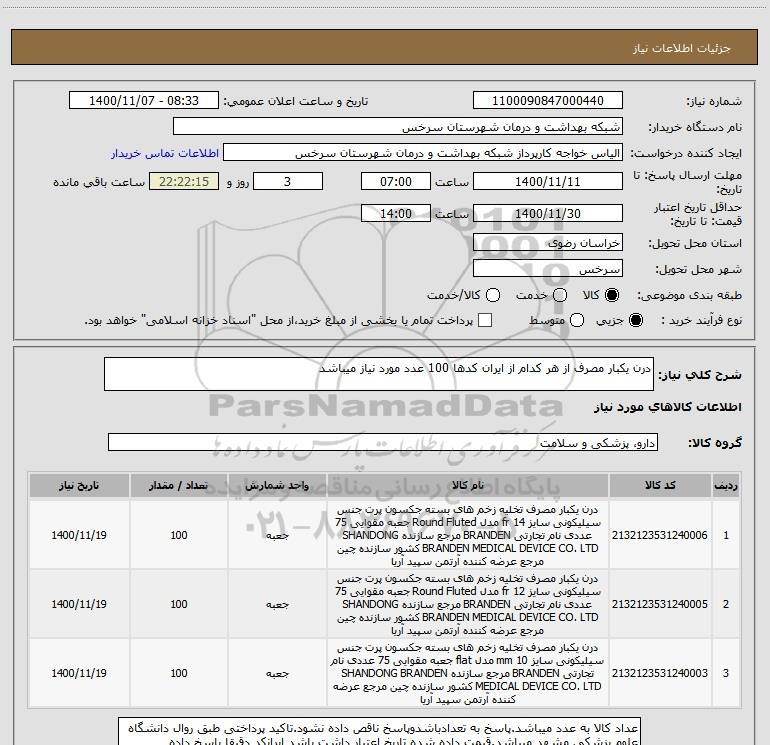Click row 3 product name with 10 mm flat

coord(468,673)
